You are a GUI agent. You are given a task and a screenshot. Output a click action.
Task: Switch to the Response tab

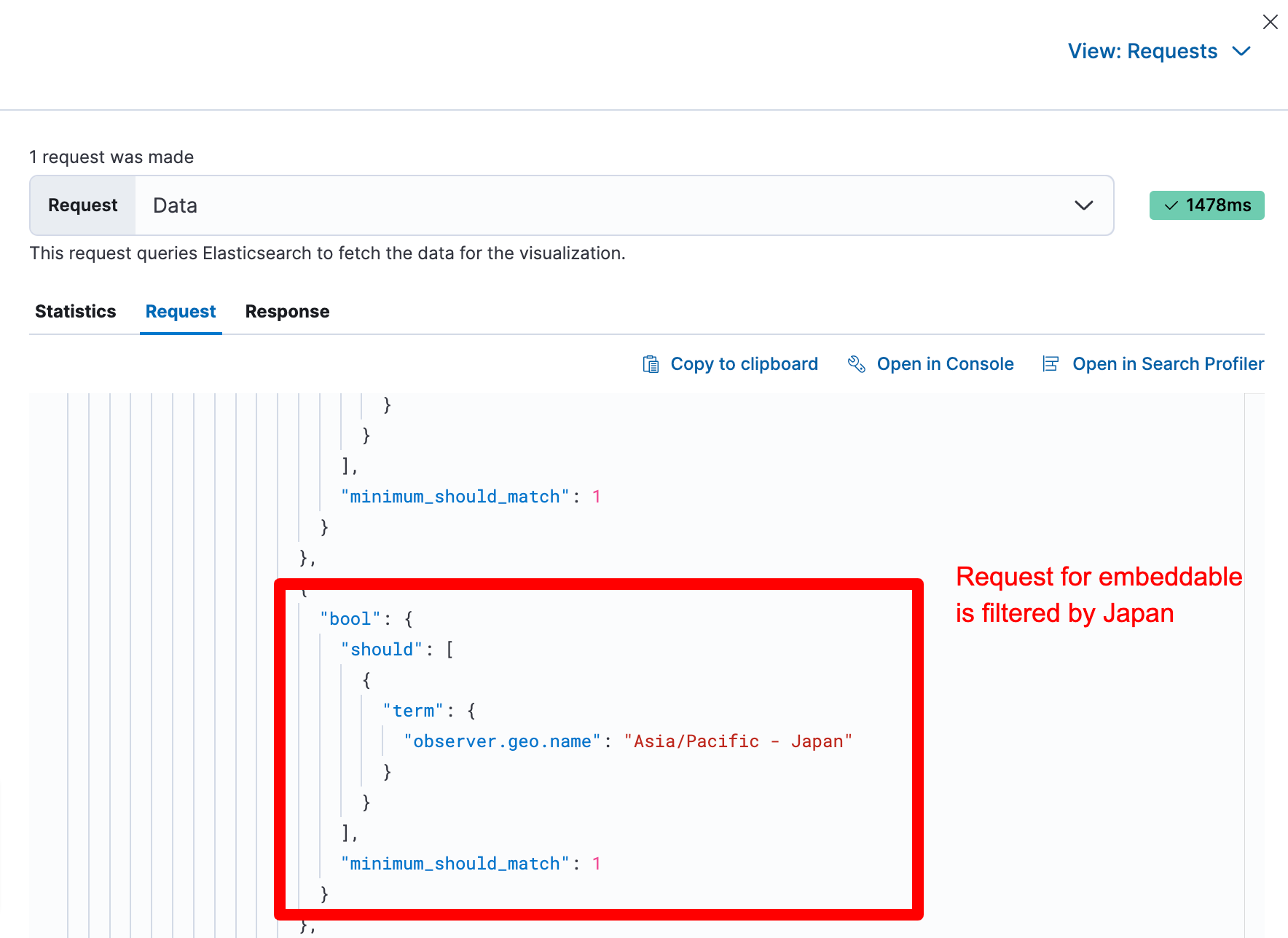click(x=287, y=311)
